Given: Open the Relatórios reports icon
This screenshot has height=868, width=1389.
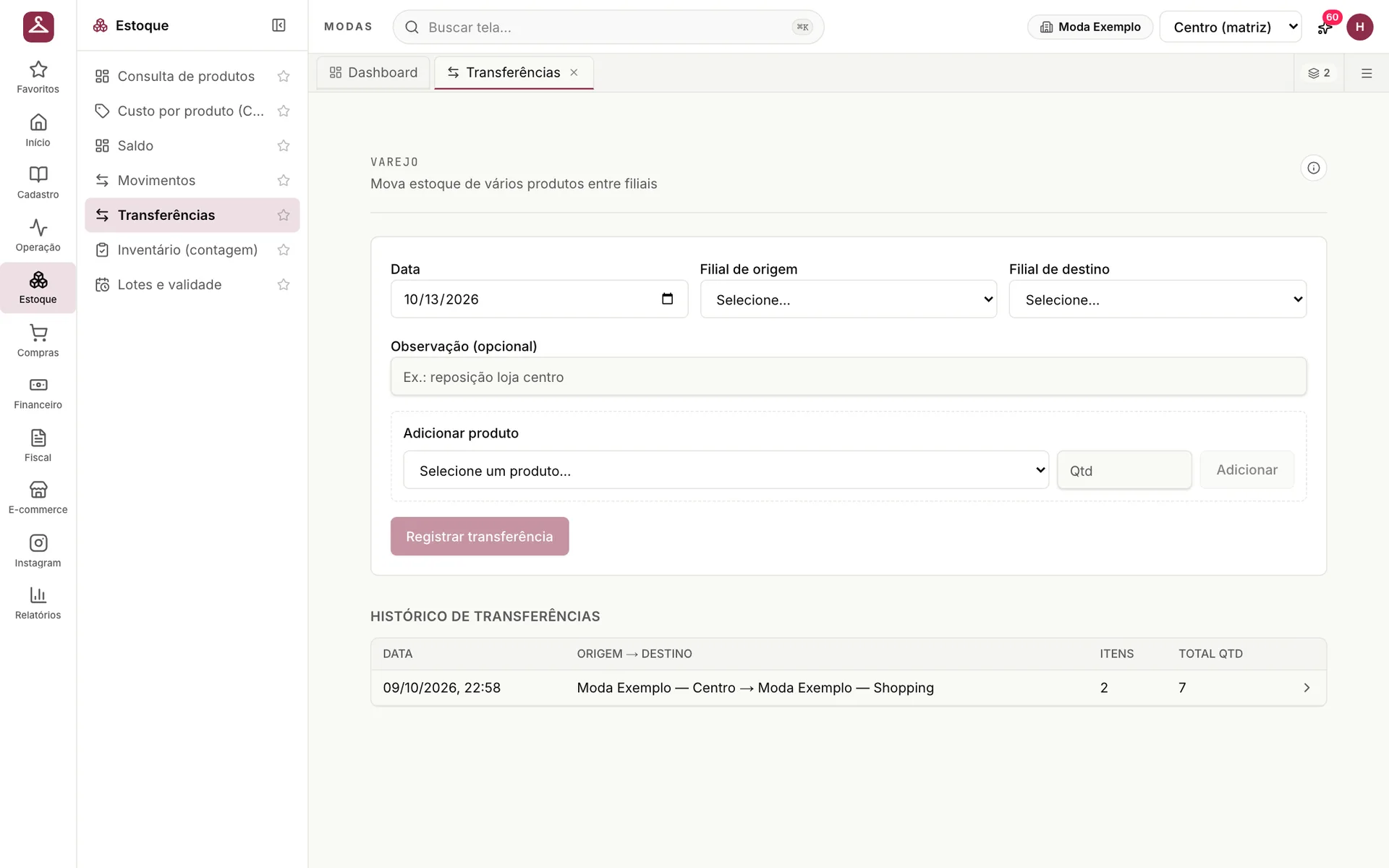Looking at the screenshot, I should click(x=38, y=603).
